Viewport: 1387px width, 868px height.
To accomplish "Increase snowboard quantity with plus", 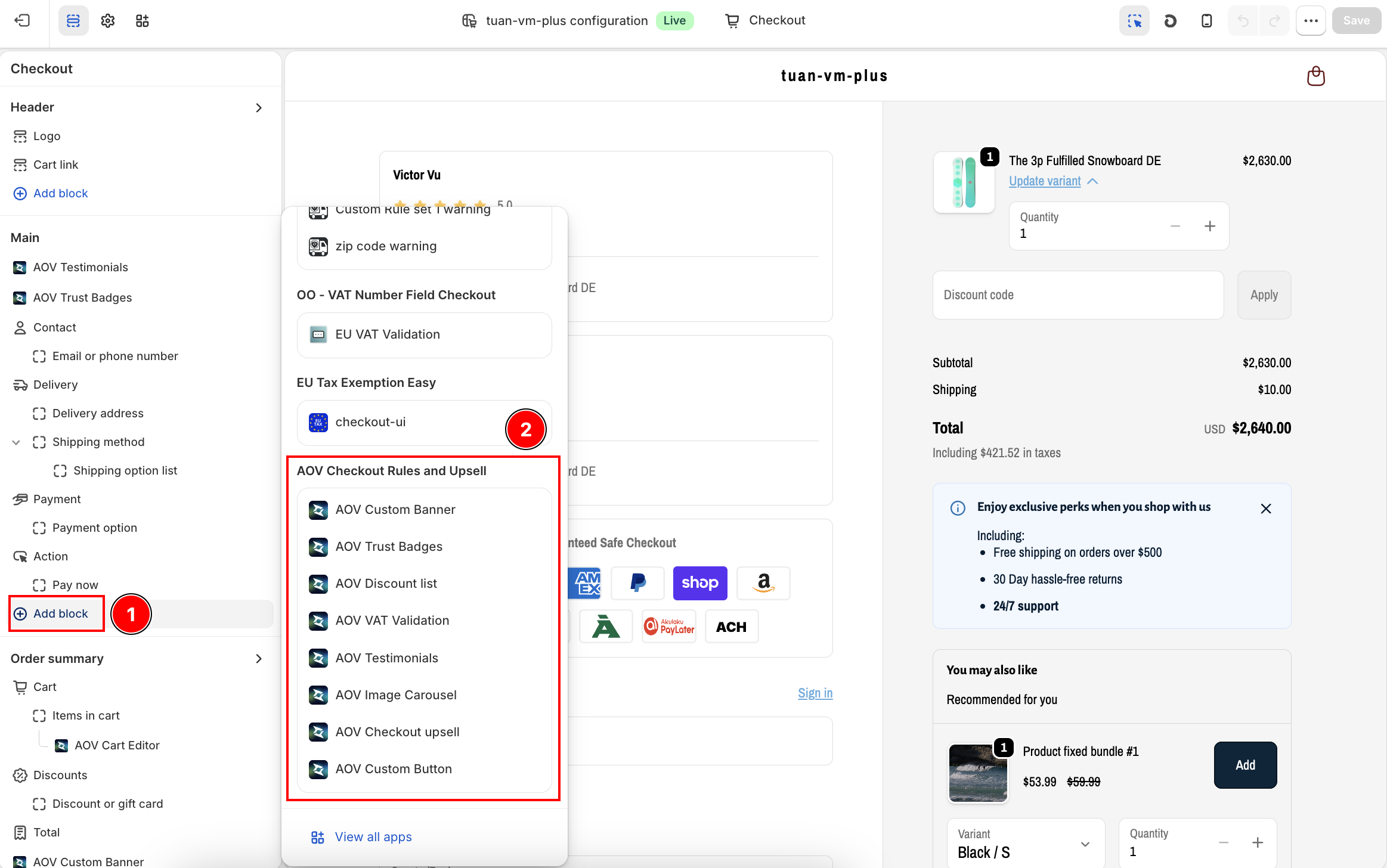I will point(1210,226).
